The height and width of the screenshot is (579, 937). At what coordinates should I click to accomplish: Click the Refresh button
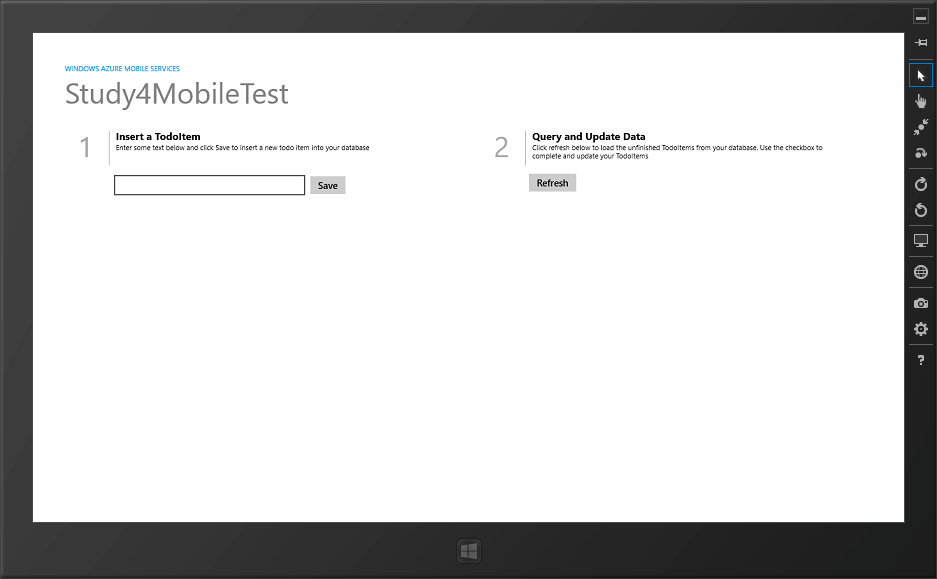552,183
